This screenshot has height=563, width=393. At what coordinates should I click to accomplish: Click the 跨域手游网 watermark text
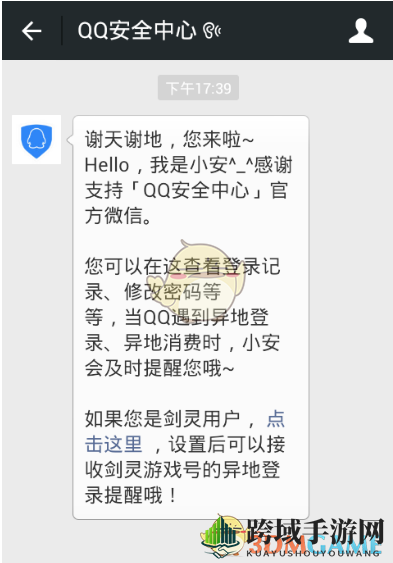pos(315,533)
